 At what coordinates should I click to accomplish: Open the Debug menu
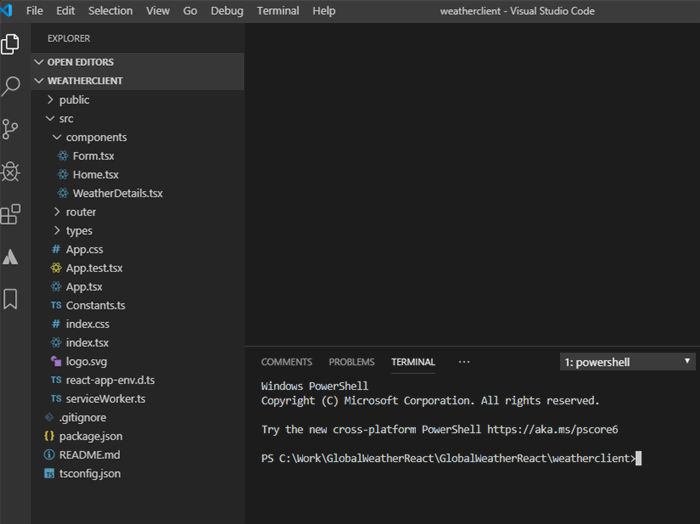pyautogui.click(x=227, y=11)
